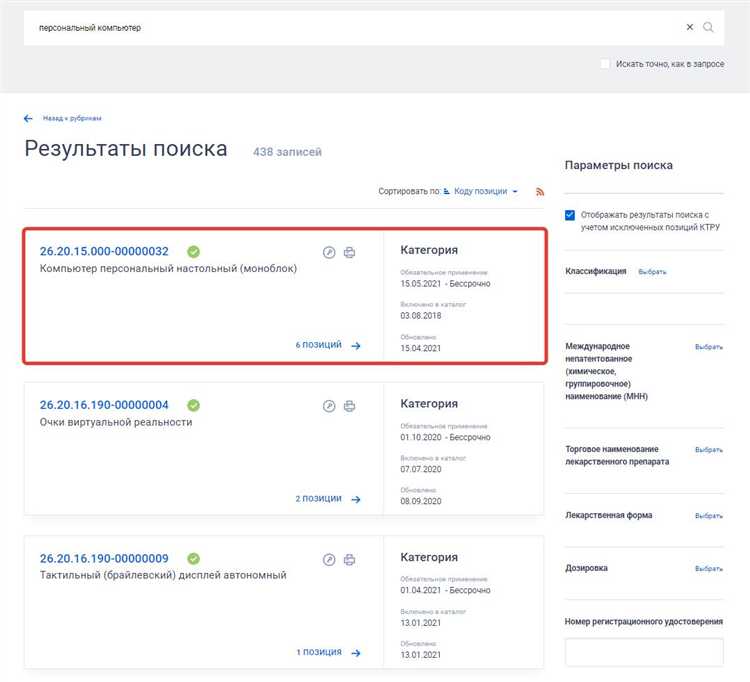The width and height of the screenshot is (750, 682).
Task: Click green check status icon for 26.20.15.000-00000032
Action: point(194,252)
